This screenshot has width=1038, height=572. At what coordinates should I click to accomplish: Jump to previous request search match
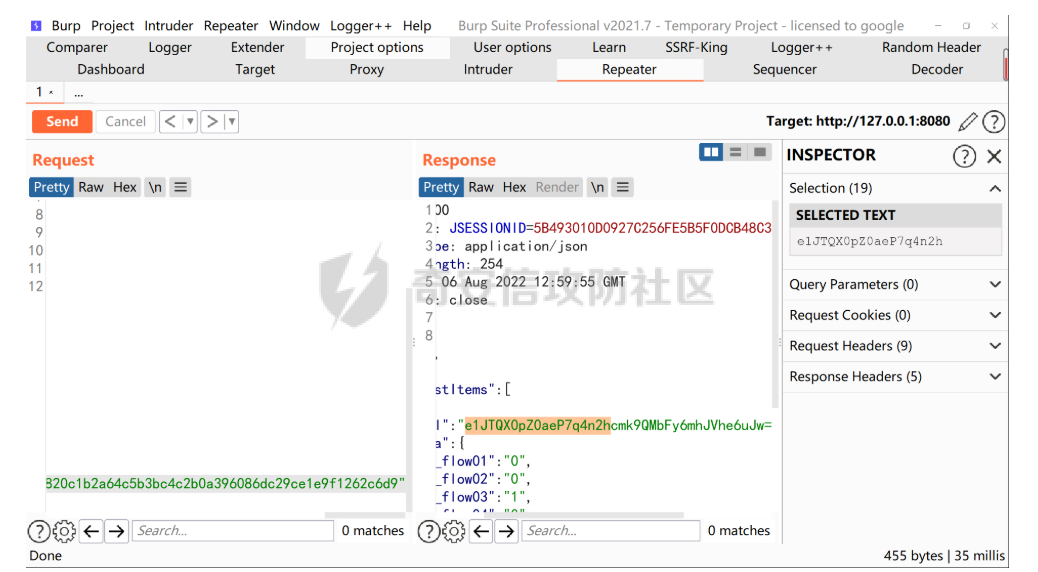coord(91,531)
